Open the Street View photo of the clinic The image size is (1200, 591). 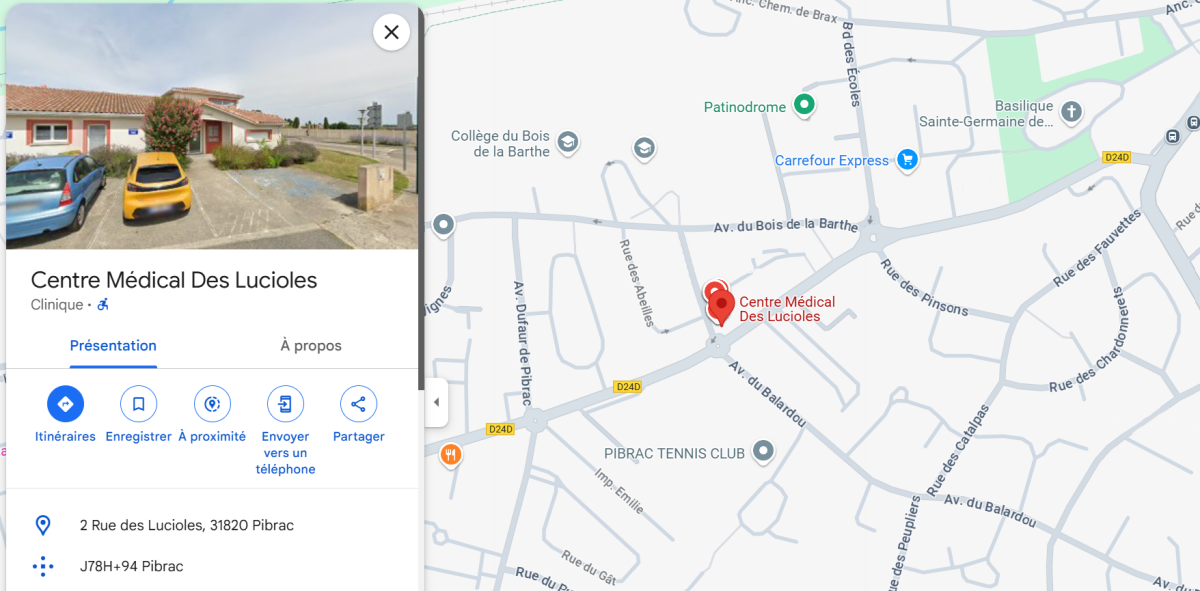click(212, 126)
